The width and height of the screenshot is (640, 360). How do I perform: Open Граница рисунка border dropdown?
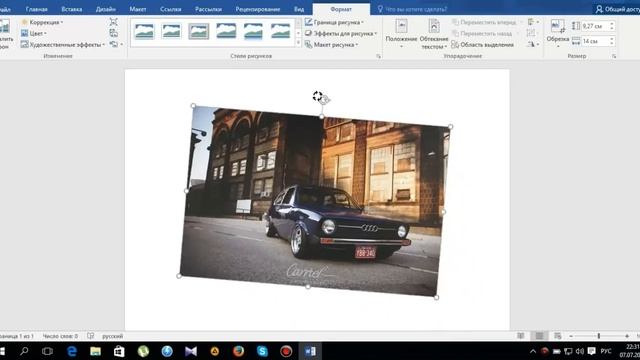pos(334,22)
